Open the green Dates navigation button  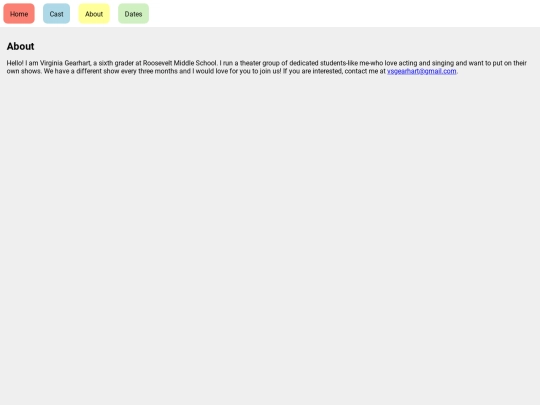[x=133, y=14]
